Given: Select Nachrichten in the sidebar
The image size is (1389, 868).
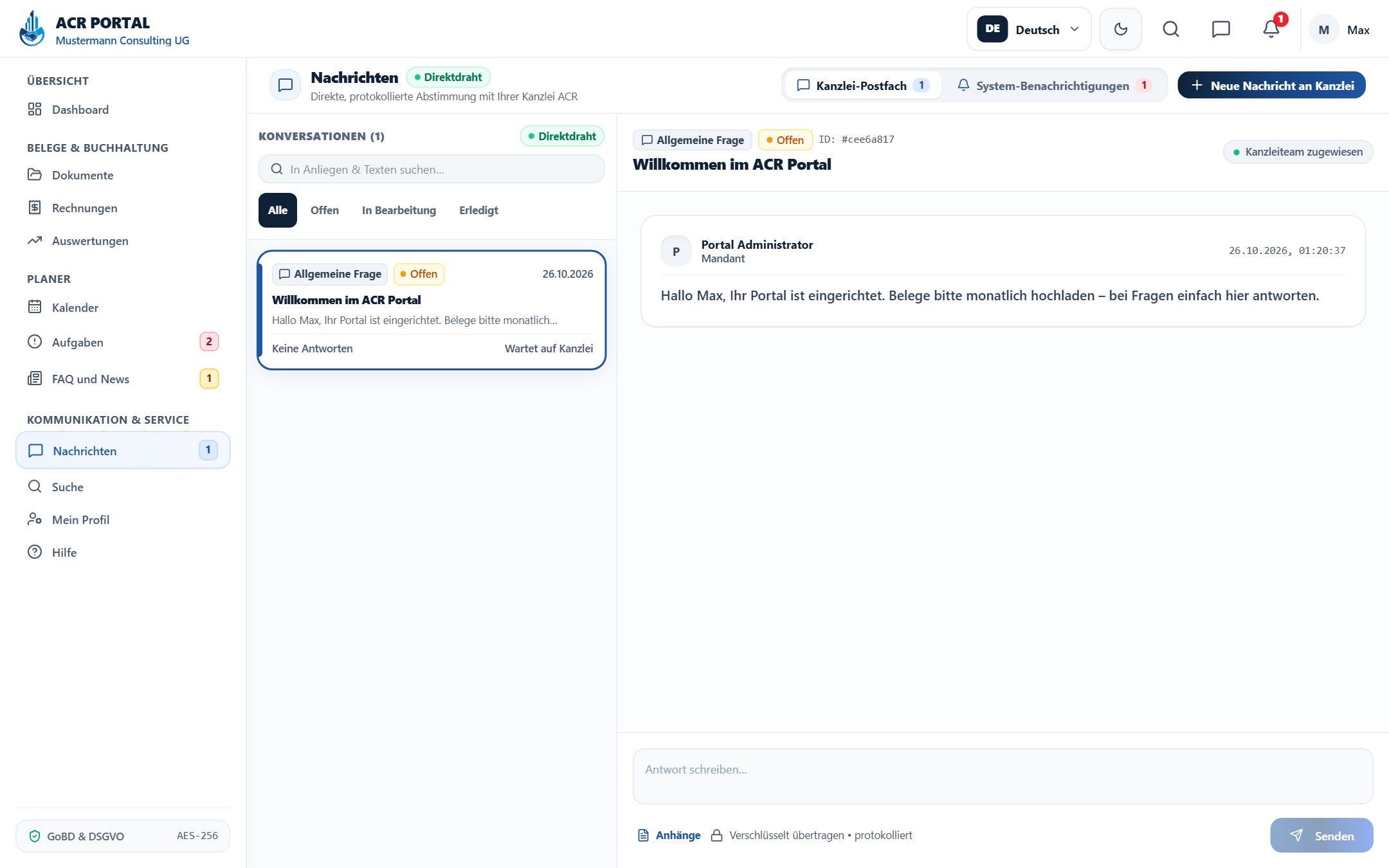Looking at the screenshot, I should pyautogui.click(x=123, y=450).
